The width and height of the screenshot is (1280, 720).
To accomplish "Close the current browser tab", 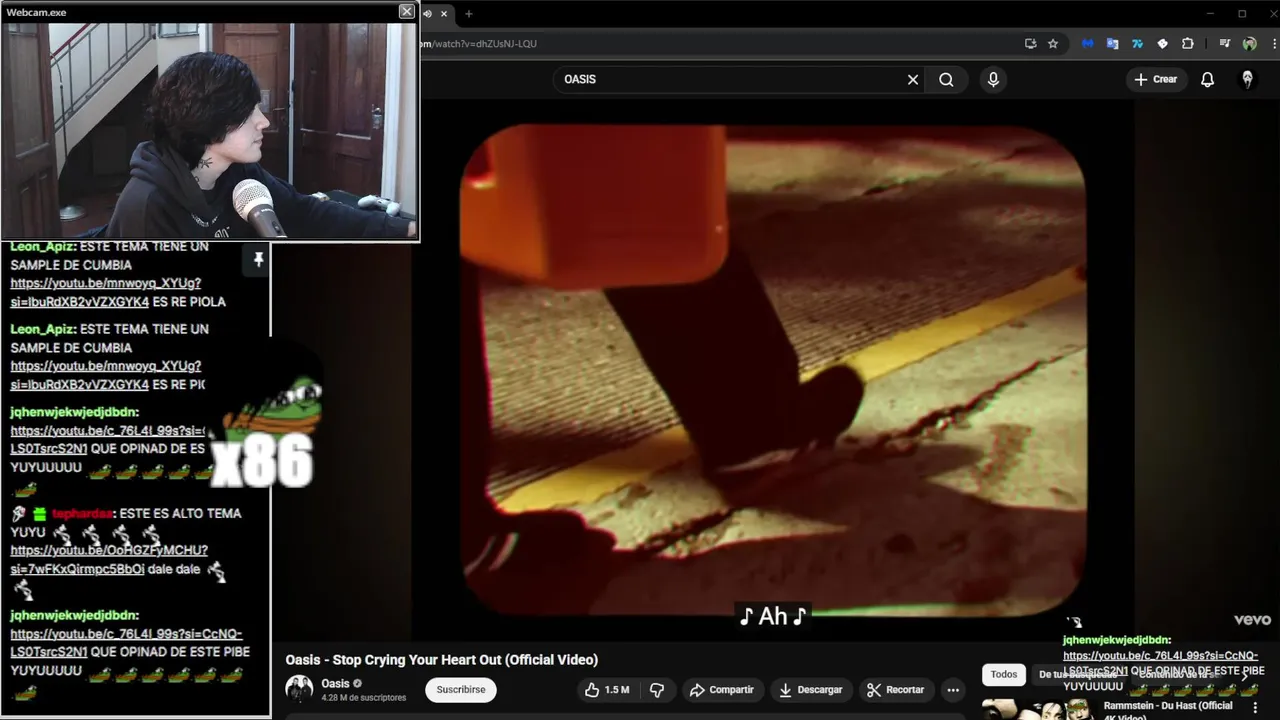I will [x=444, y=13].
